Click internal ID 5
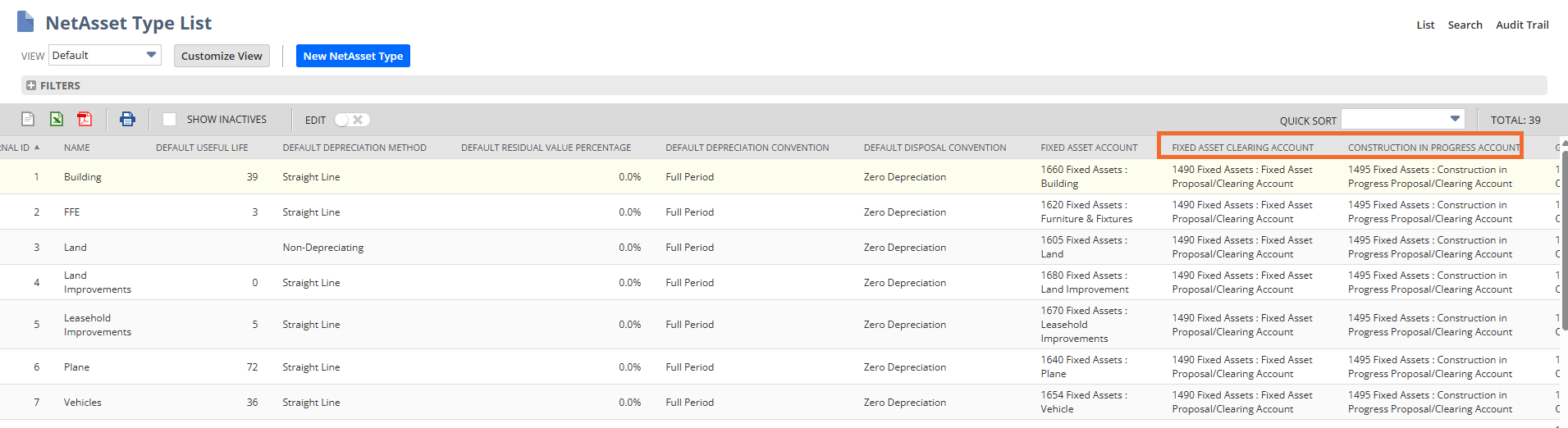Image resolution: width=1568 pixels, height=428 pixels. pos(36,325)
